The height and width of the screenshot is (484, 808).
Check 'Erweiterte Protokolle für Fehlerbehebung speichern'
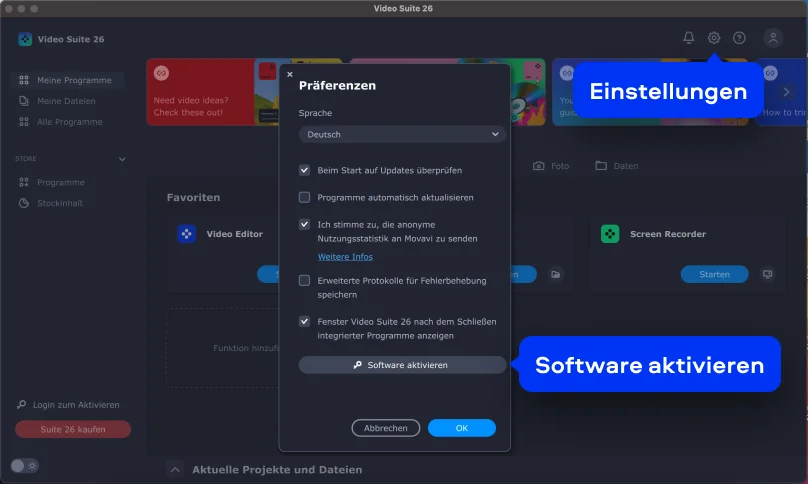tap(305, 281)
